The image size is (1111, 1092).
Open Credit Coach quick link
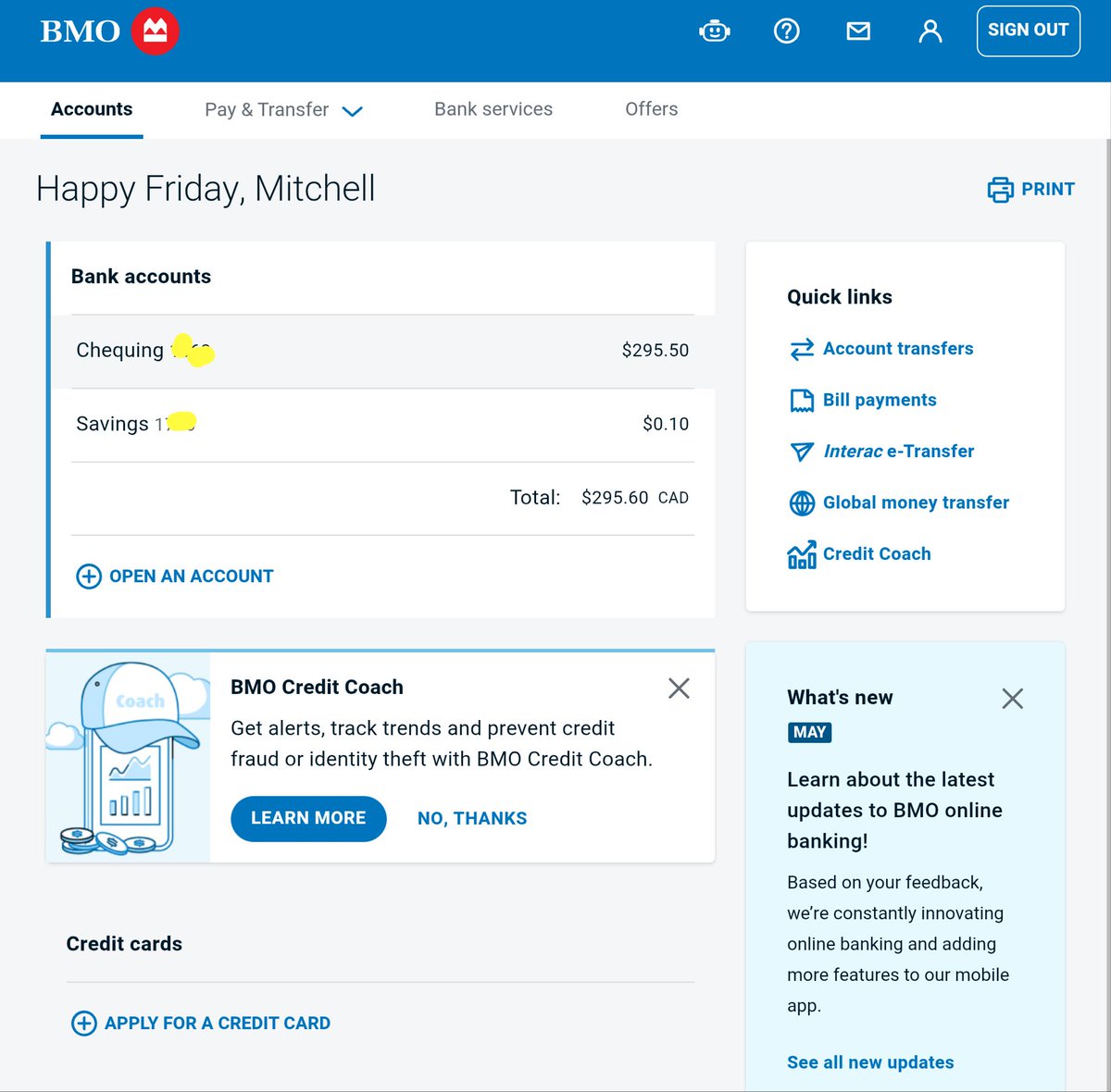(x=877, y=554)
